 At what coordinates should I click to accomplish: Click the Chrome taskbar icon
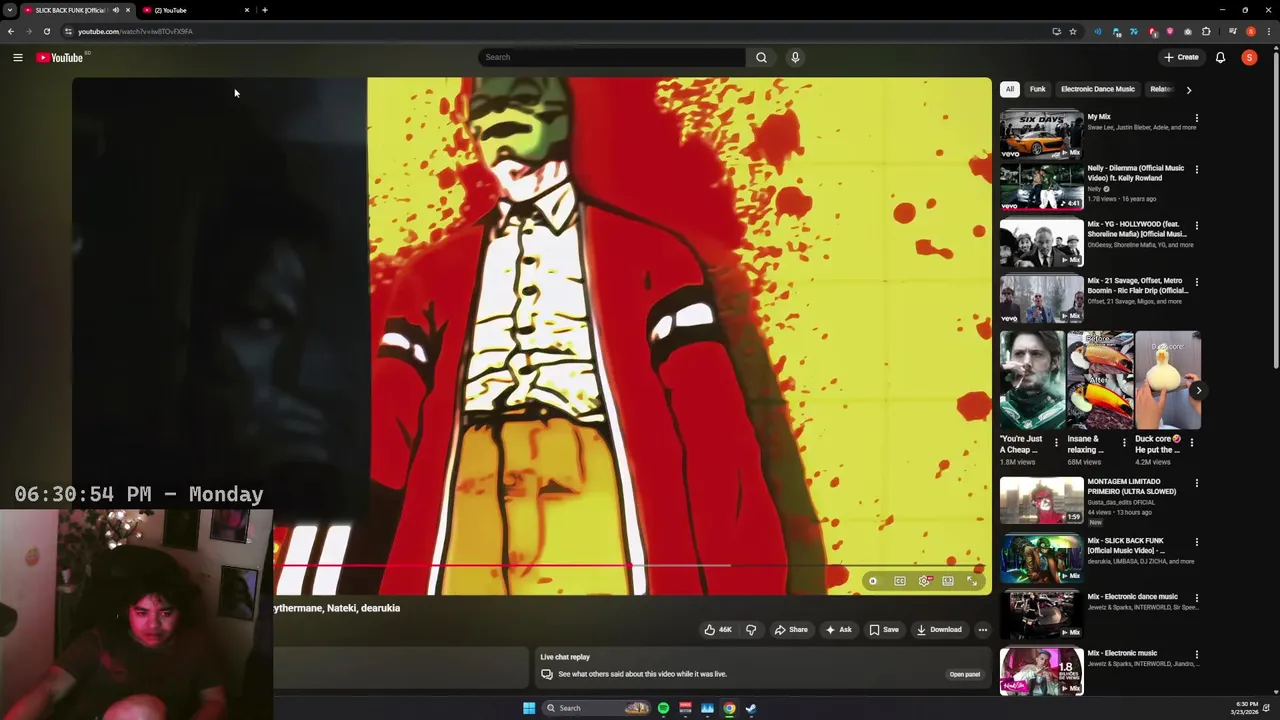coord(729,708)
